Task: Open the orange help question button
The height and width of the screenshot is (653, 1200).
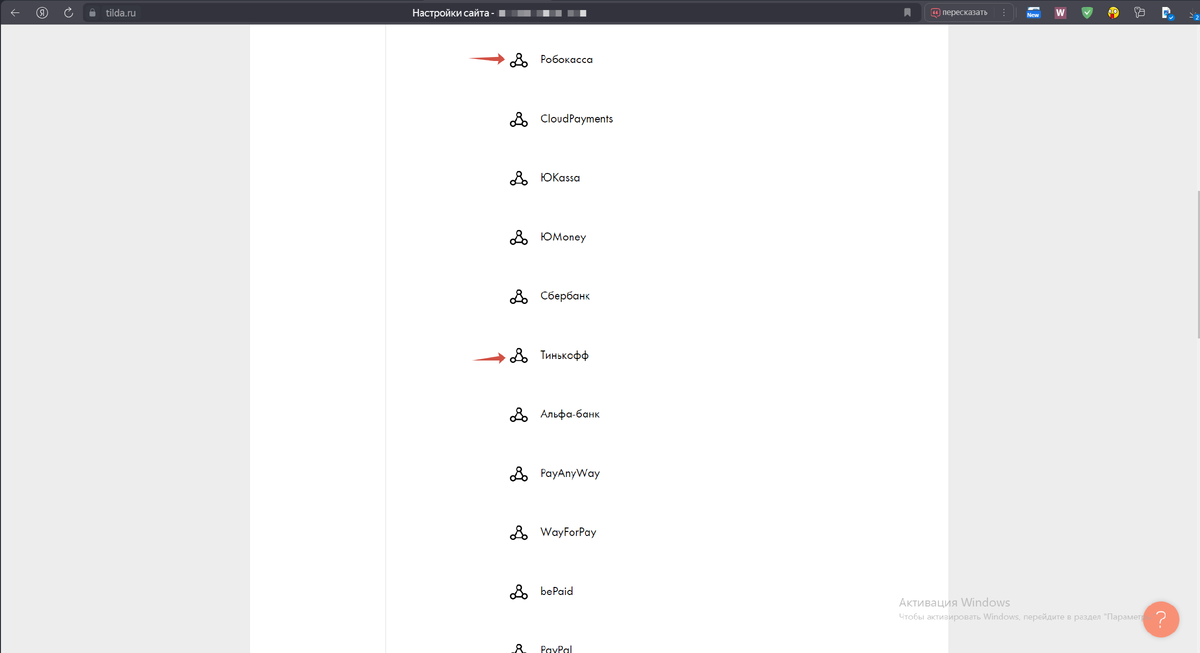Action: point(1161,619)
